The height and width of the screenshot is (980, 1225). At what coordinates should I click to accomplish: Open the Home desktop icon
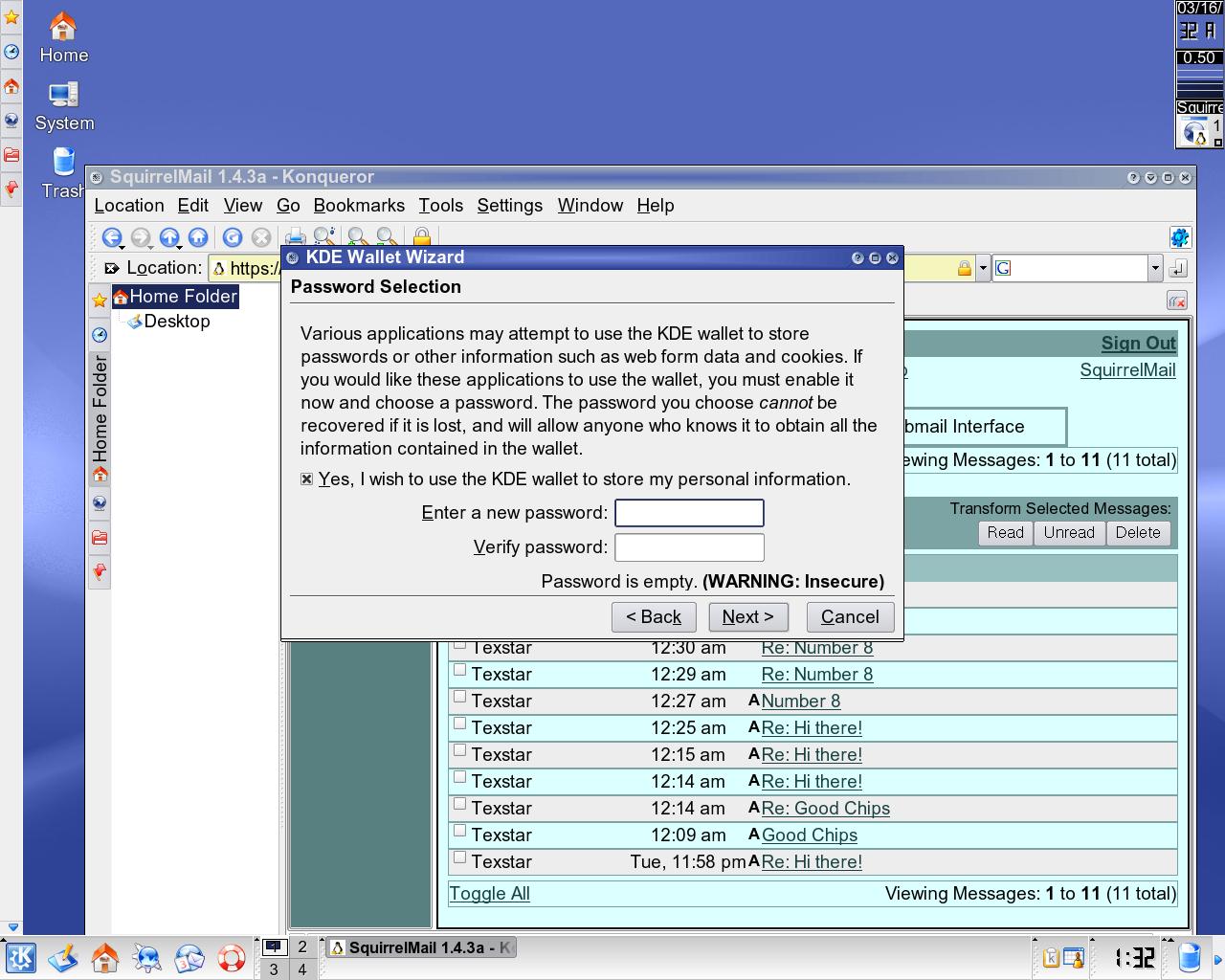click(63, 37)
